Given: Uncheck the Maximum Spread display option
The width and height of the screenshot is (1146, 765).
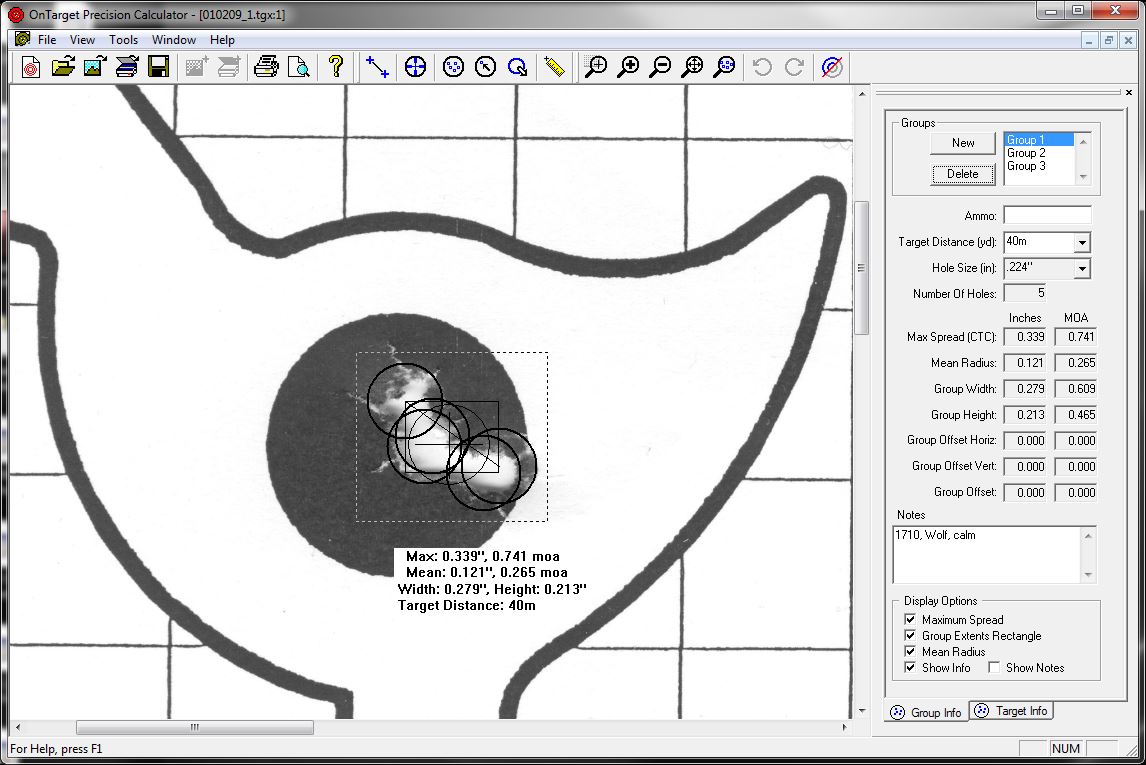Looking at the screenshot, I should coord(910,618).
